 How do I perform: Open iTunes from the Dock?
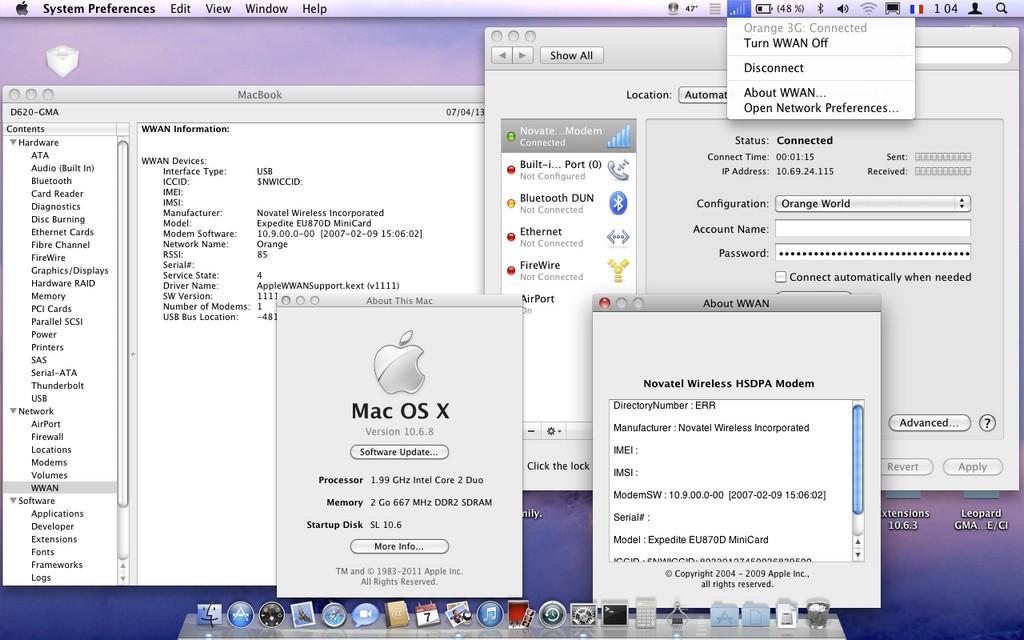click(x=489, y=615)
